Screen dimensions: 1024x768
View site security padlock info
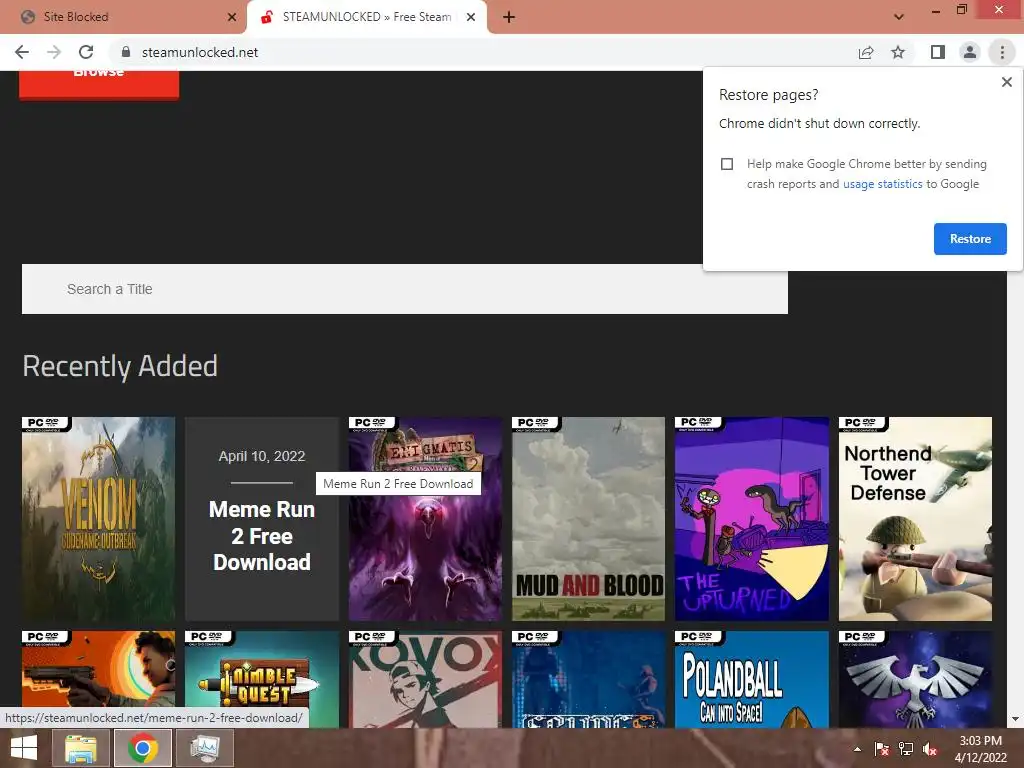coord(126,52)
